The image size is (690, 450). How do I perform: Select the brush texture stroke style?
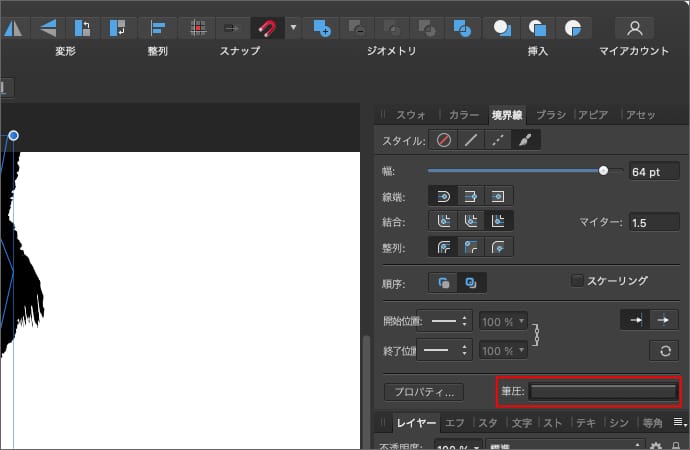523,141
